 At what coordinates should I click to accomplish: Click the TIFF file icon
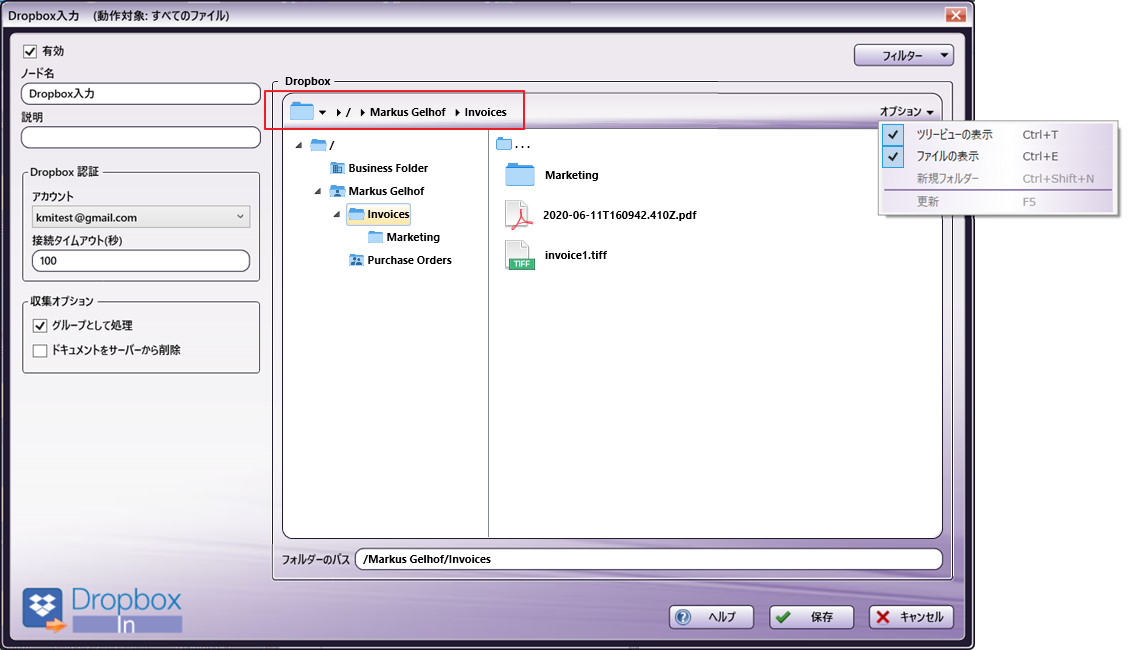[519, 255]
